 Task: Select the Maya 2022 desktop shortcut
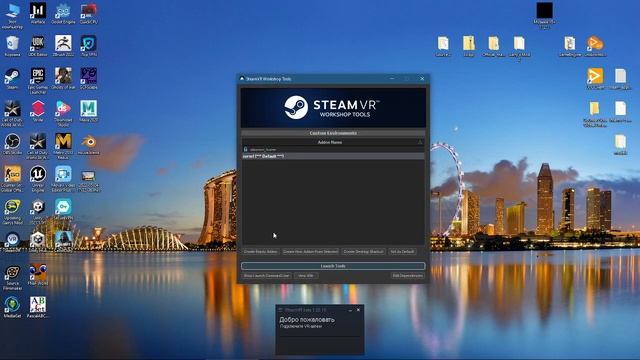tap(89, 111)
